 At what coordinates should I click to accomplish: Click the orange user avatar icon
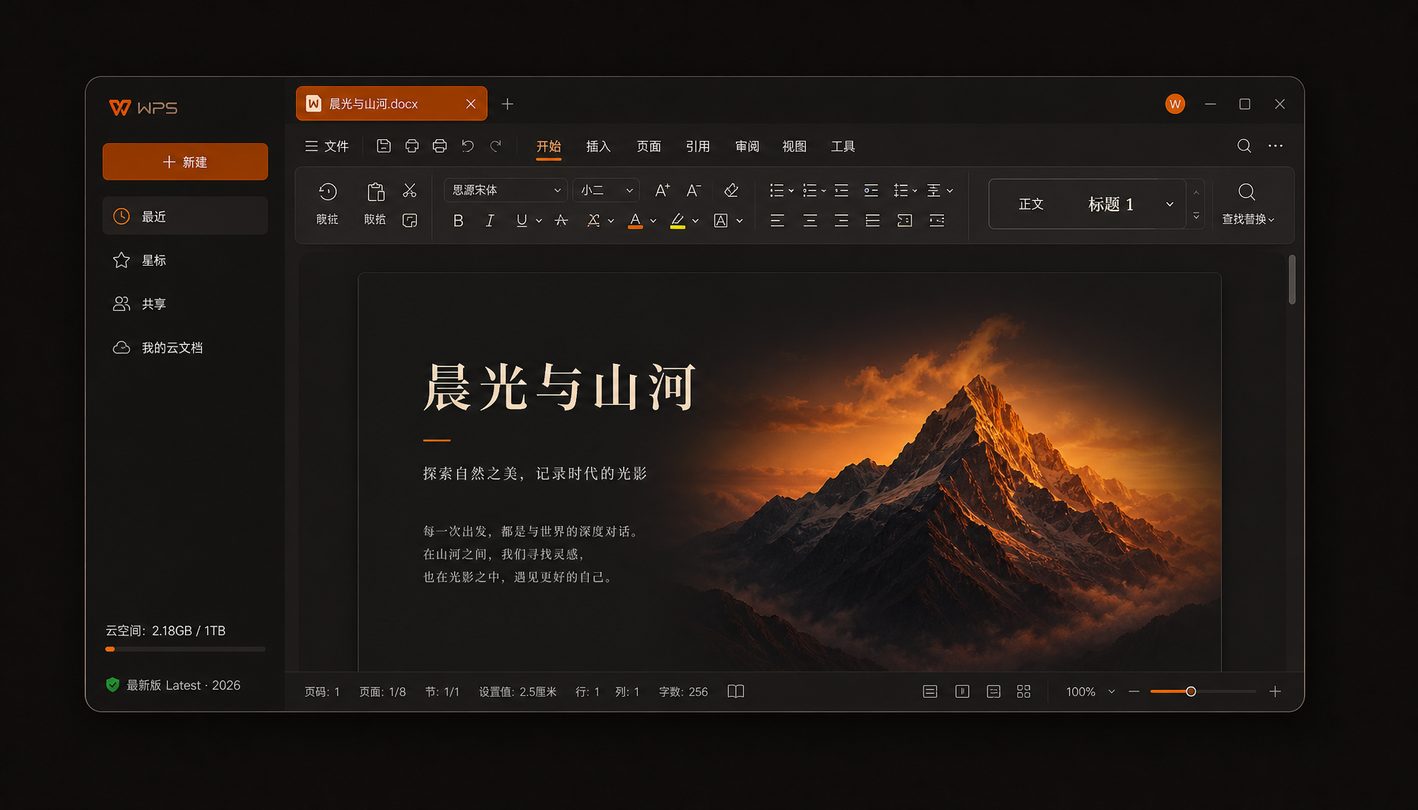tap(1175, 104)
